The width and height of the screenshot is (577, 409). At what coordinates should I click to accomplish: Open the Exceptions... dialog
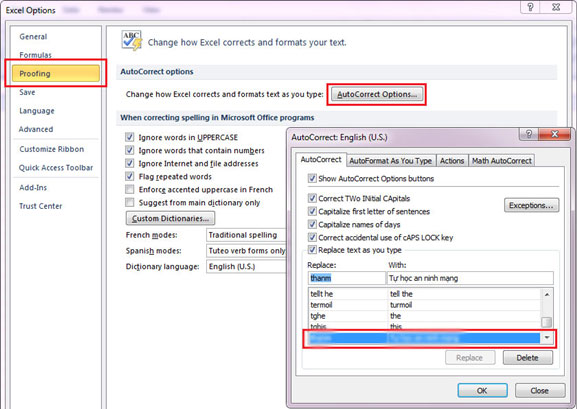pyautogui.click(x=531, y=205)
